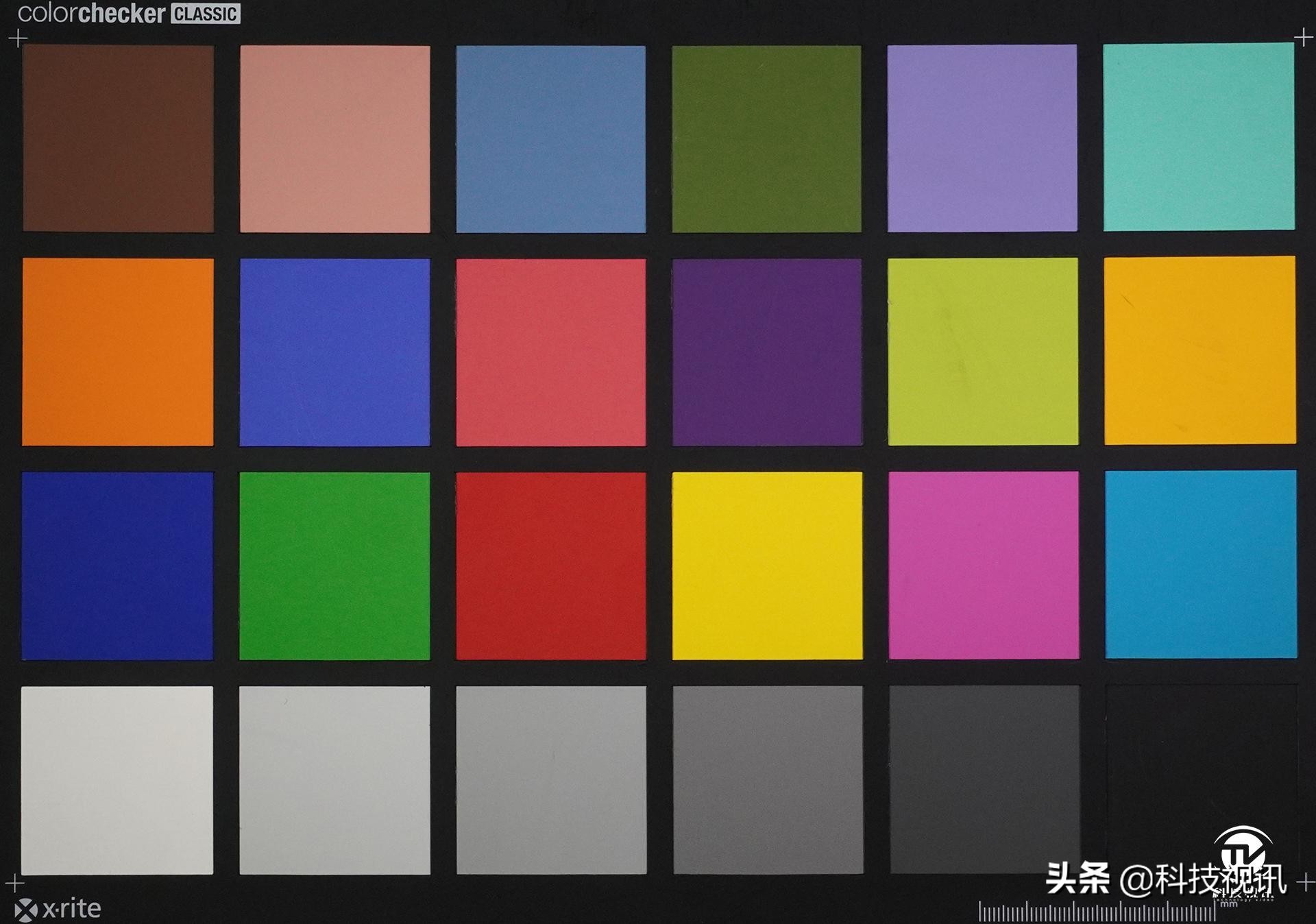1316x924 pixels.
Task: Click the colorchecker CLASSIC title
Action: coord(129,14)
